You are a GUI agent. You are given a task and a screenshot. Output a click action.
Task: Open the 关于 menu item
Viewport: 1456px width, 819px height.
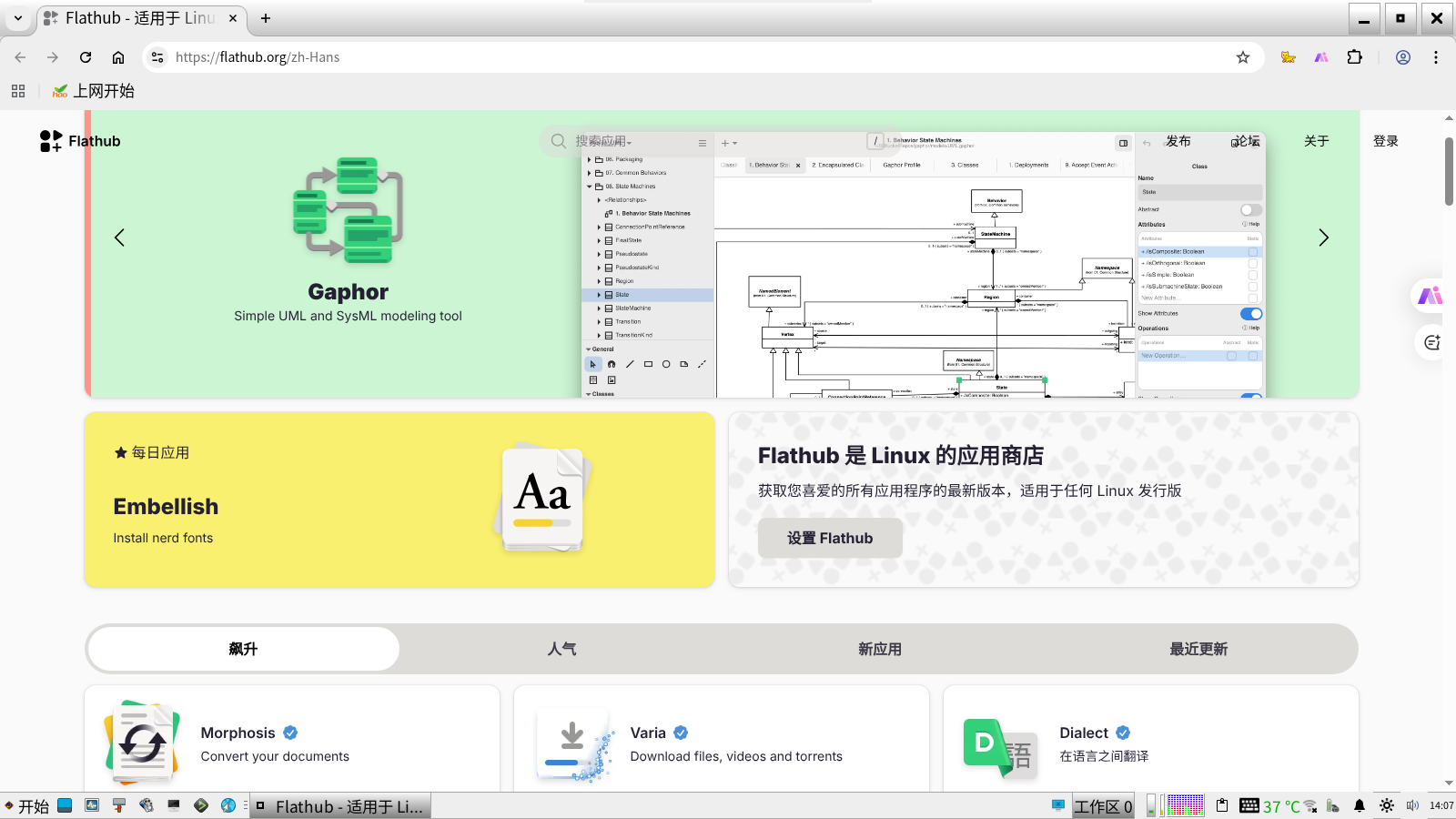pyautogui.click(x=1317, y=141)
